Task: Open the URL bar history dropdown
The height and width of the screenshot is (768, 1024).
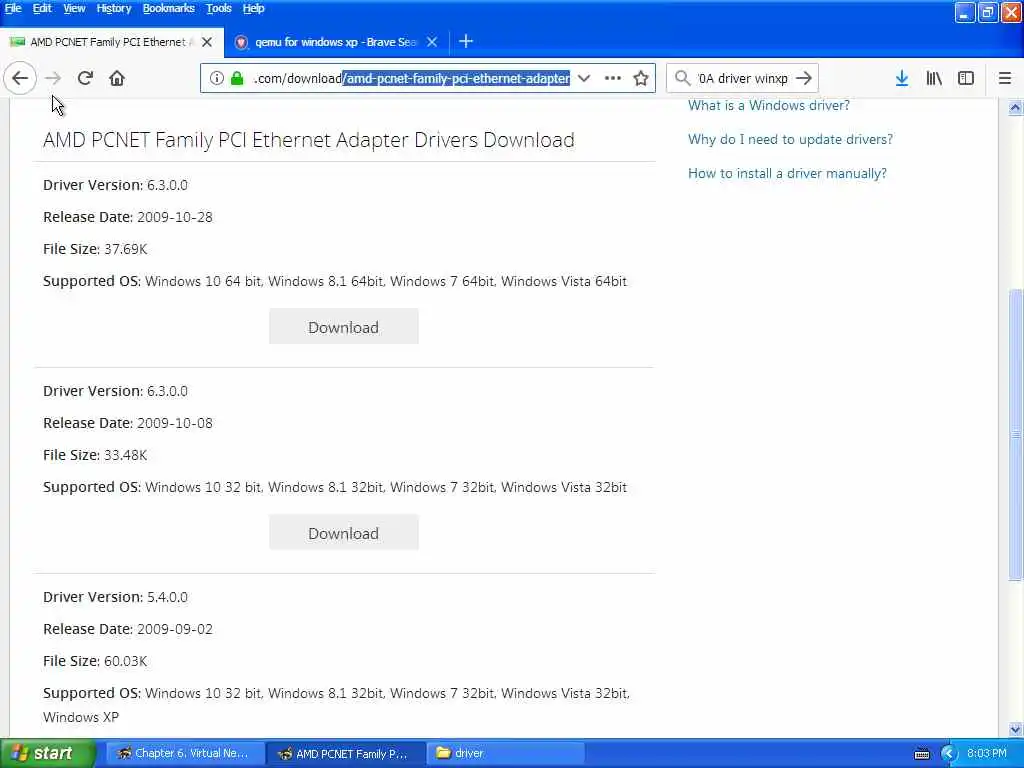Action: tap(584, 78)
